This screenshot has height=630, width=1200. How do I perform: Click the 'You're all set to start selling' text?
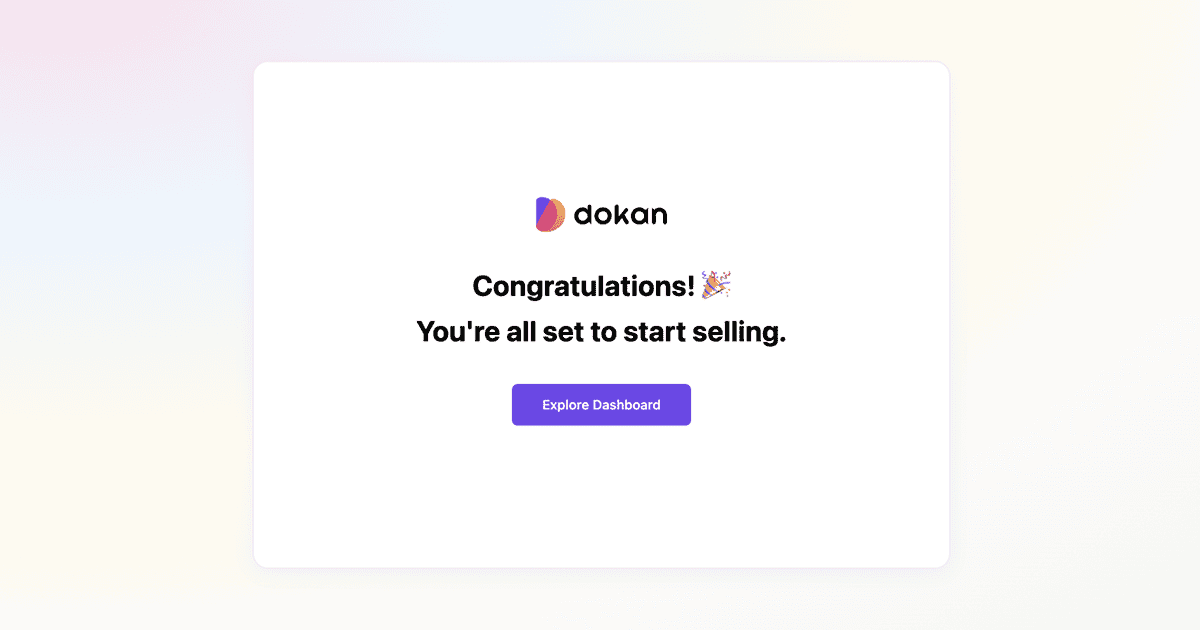(x=600, y=331)
